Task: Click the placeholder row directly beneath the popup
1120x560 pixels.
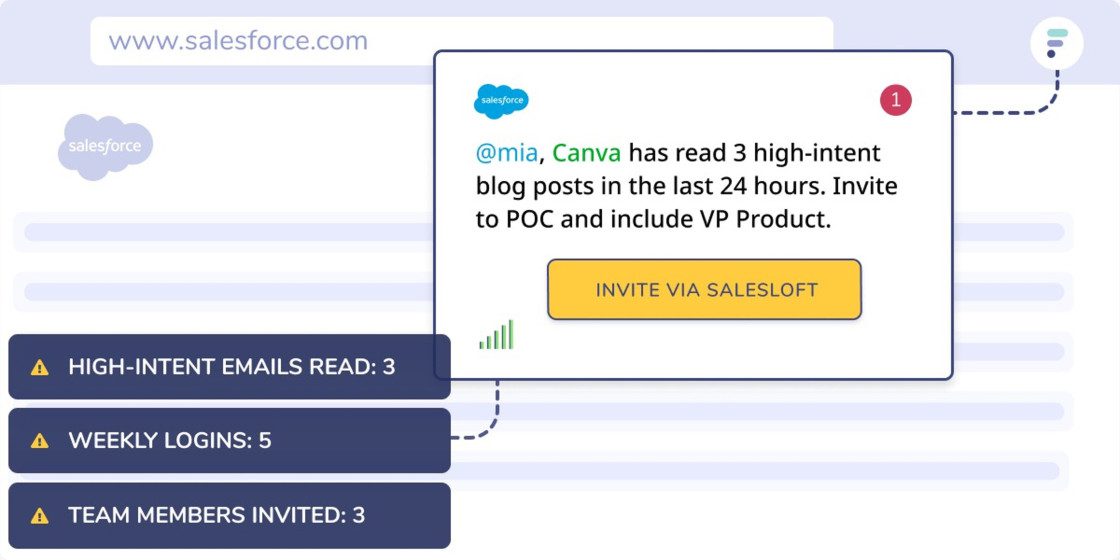Action: (760, 411)
